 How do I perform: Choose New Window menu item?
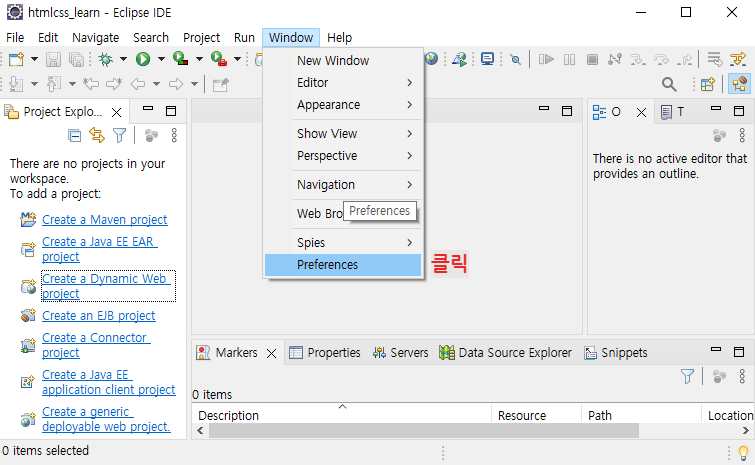coord(343,61)
